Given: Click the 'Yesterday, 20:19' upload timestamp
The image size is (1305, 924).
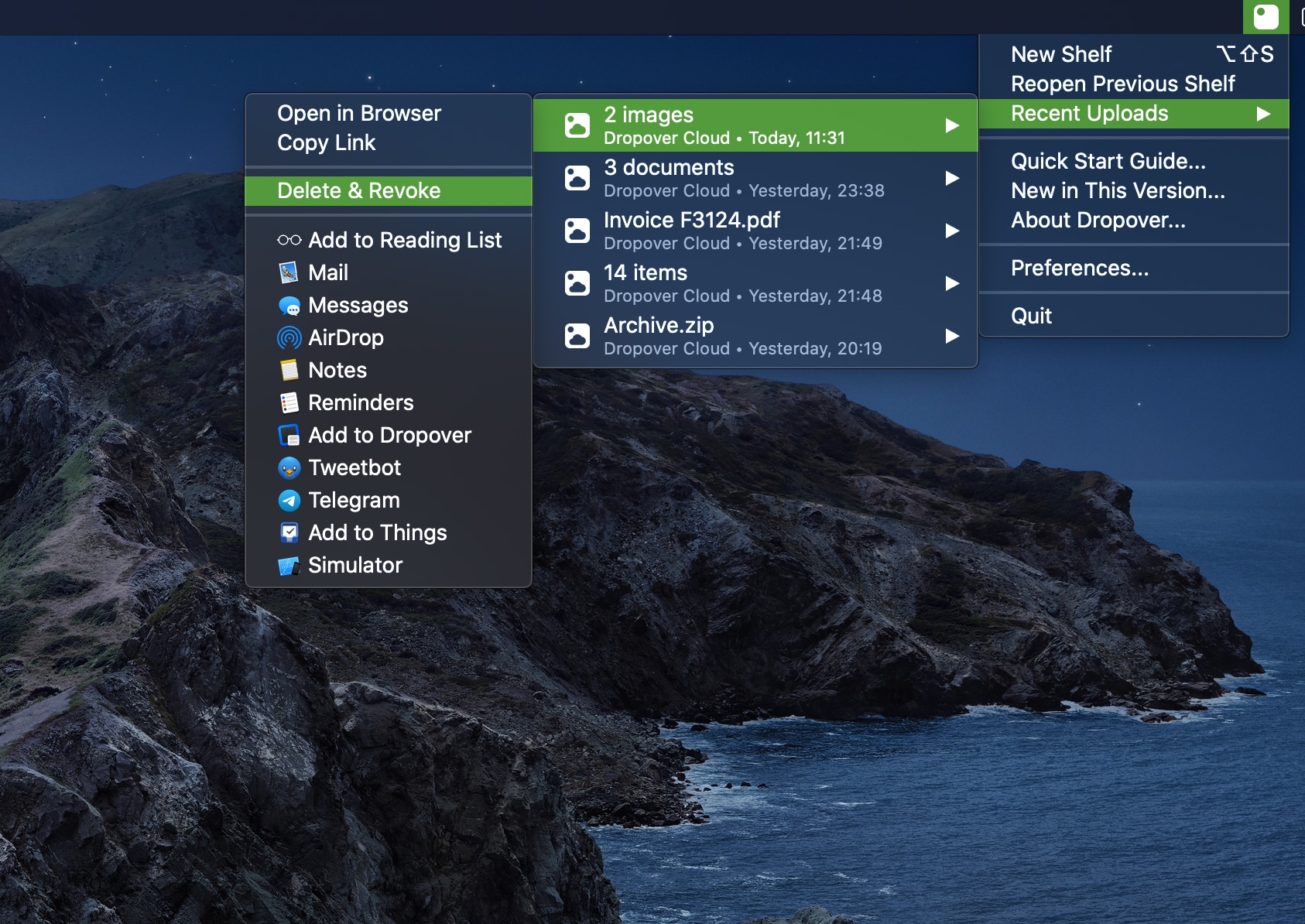Looking at the screenshot, I should click(815, 349).
